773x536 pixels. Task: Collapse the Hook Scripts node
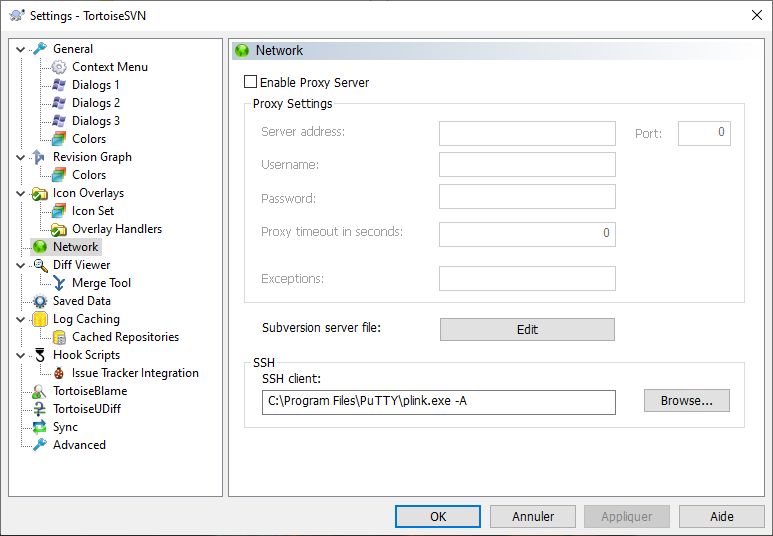21,356
